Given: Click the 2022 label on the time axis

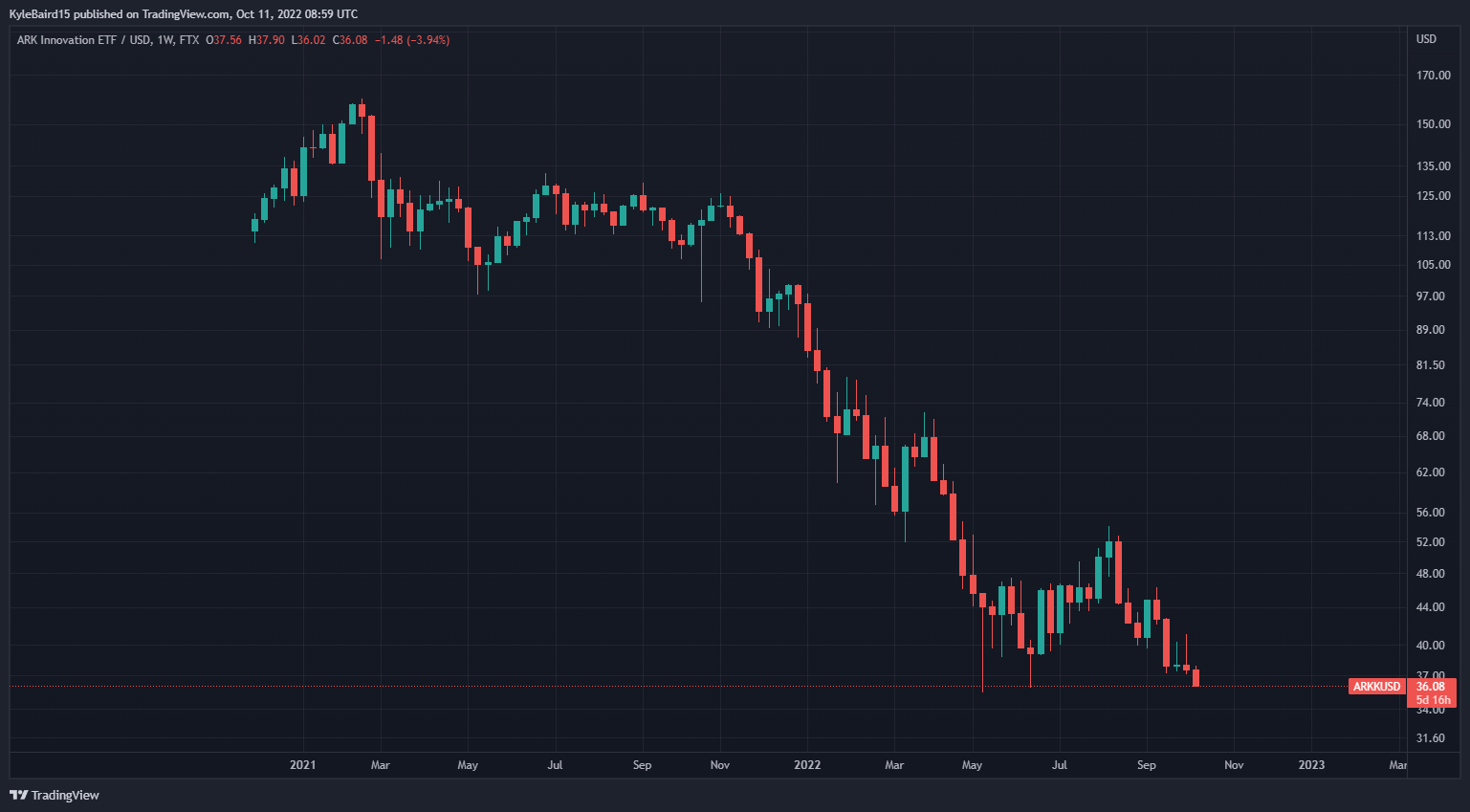Looking at the screenshot, I should pyautogui.click(x=807, y=765).
